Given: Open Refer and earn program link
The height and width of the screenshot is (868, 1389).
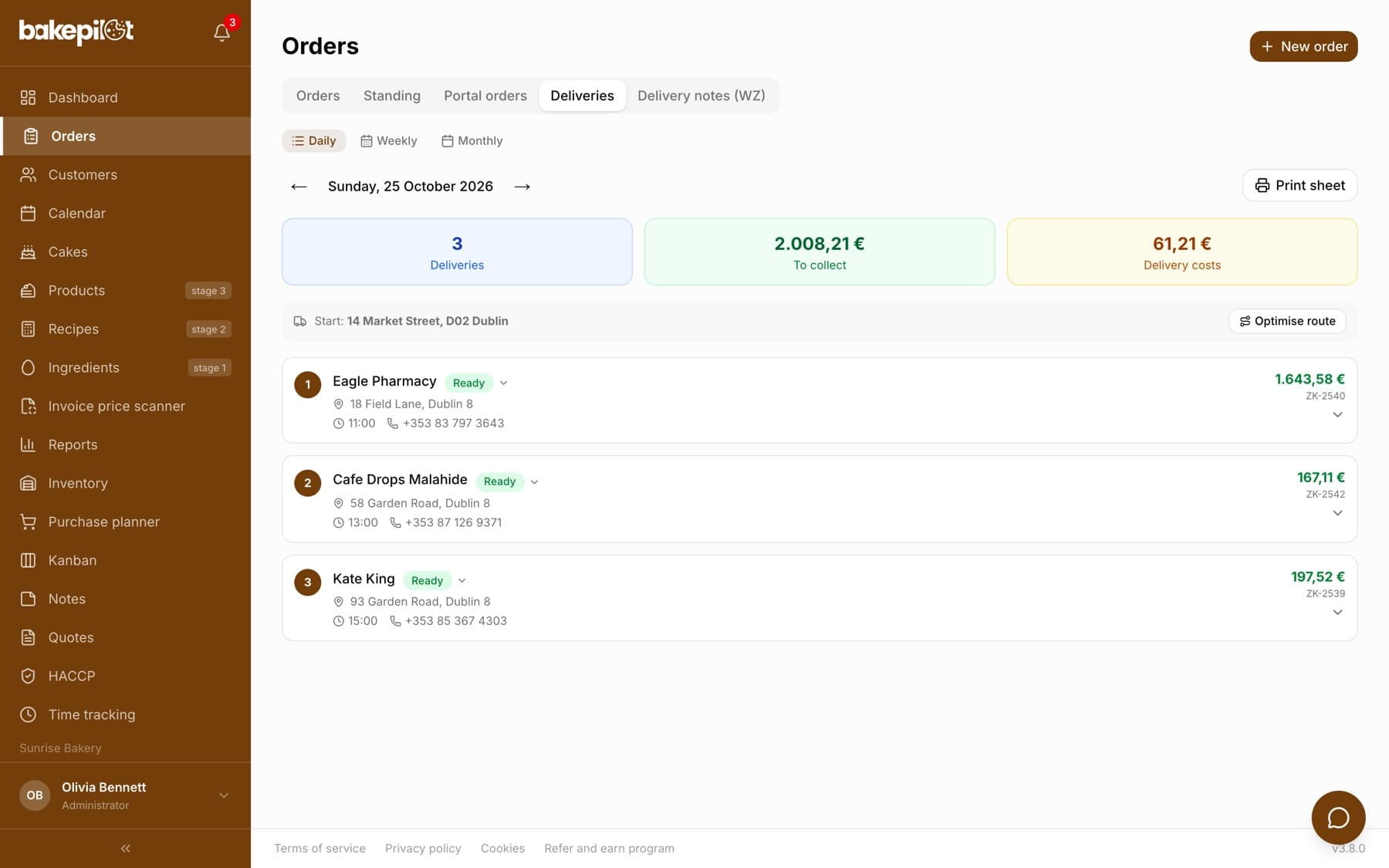Looking at the screenshot, I should coord(609,848).
